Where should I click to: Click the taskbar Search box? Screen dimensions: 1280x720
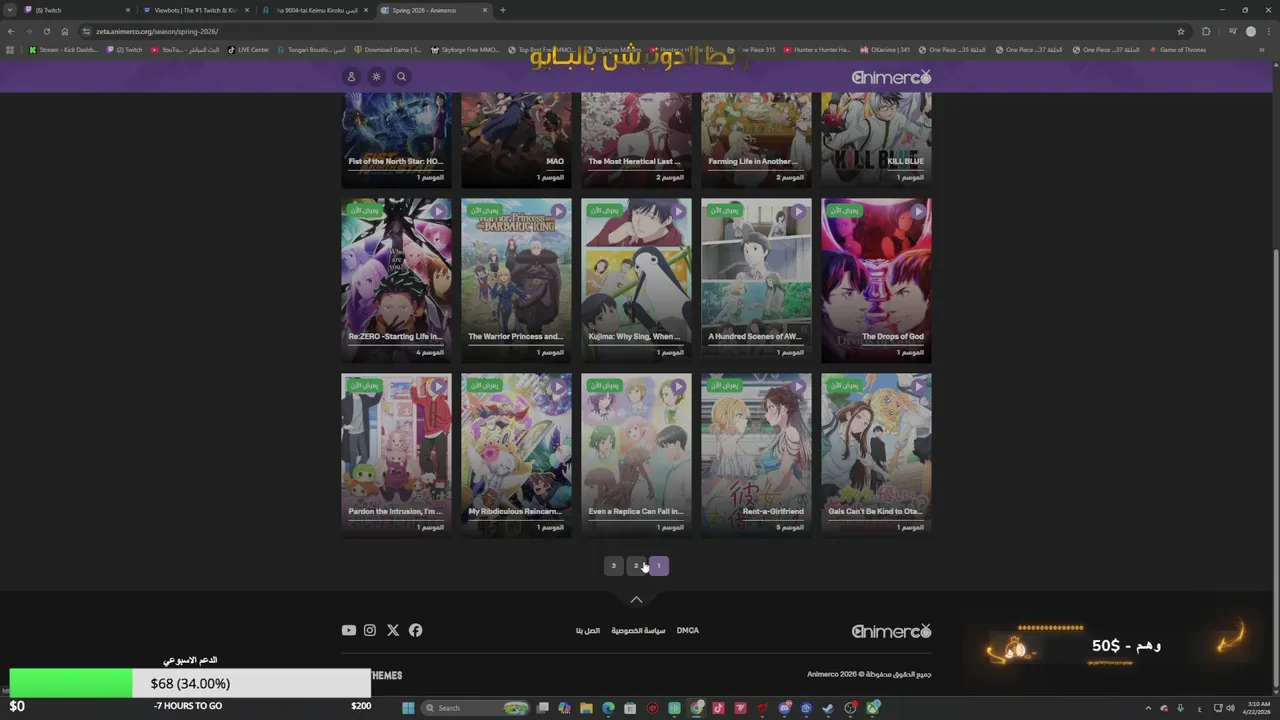(x=475, y=708)
